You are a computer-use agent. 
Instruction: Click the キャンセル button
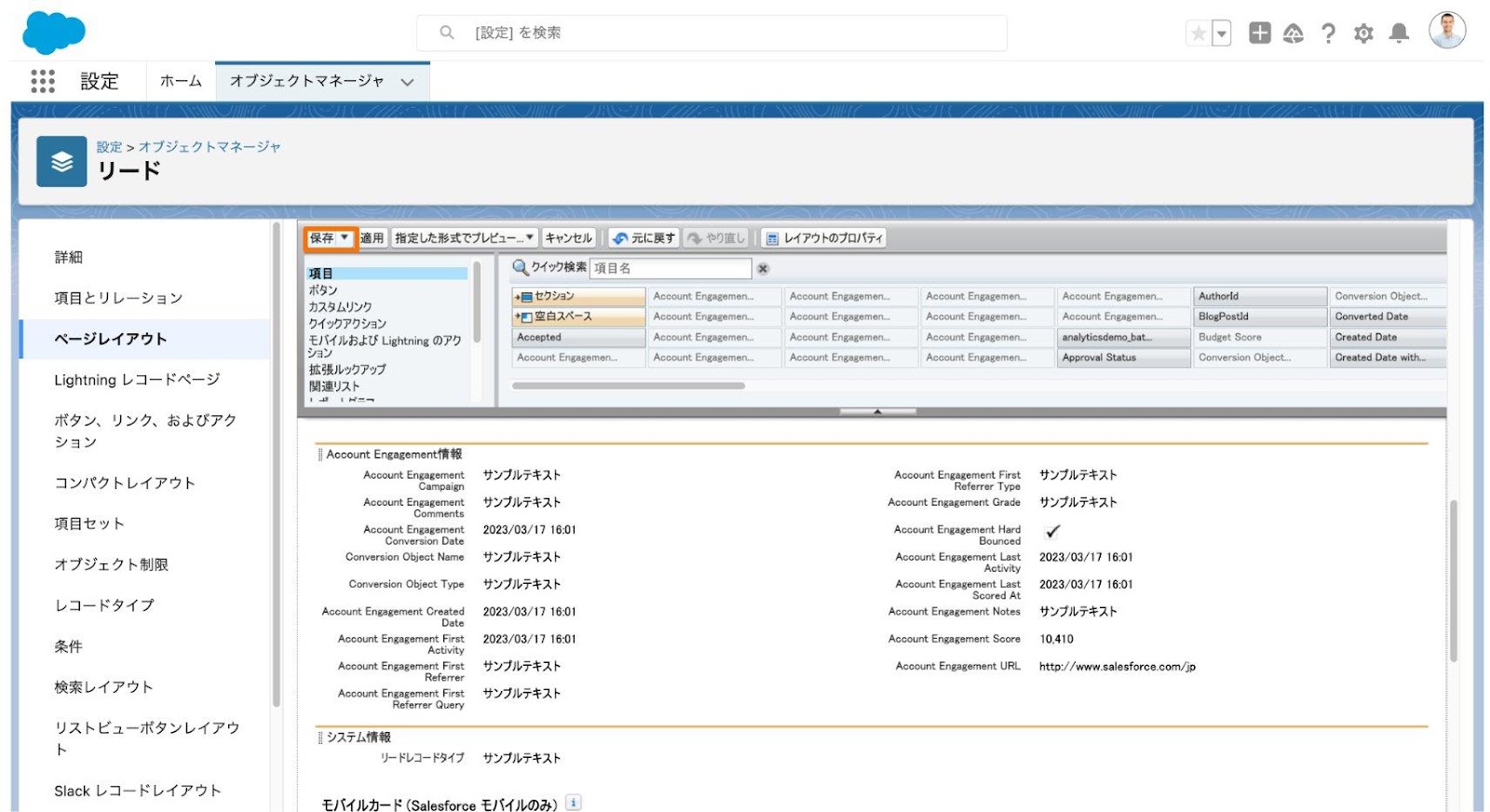568,238
